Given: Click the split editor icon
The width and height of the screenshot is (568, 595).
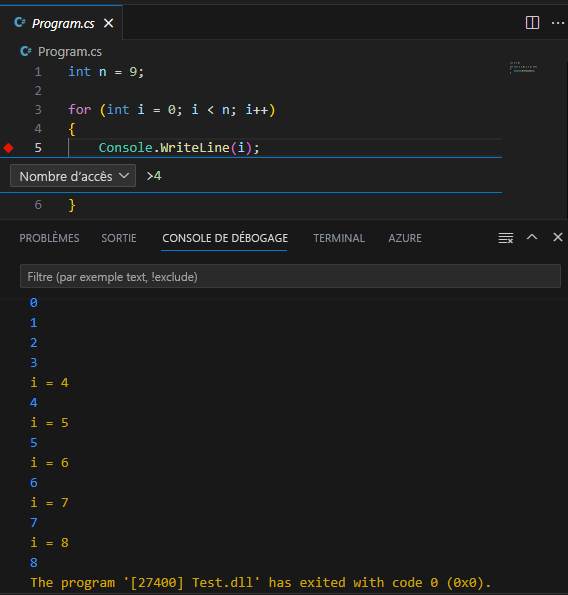Looking at the screenshot, I should pyautogui.click(x=532, y=23).
